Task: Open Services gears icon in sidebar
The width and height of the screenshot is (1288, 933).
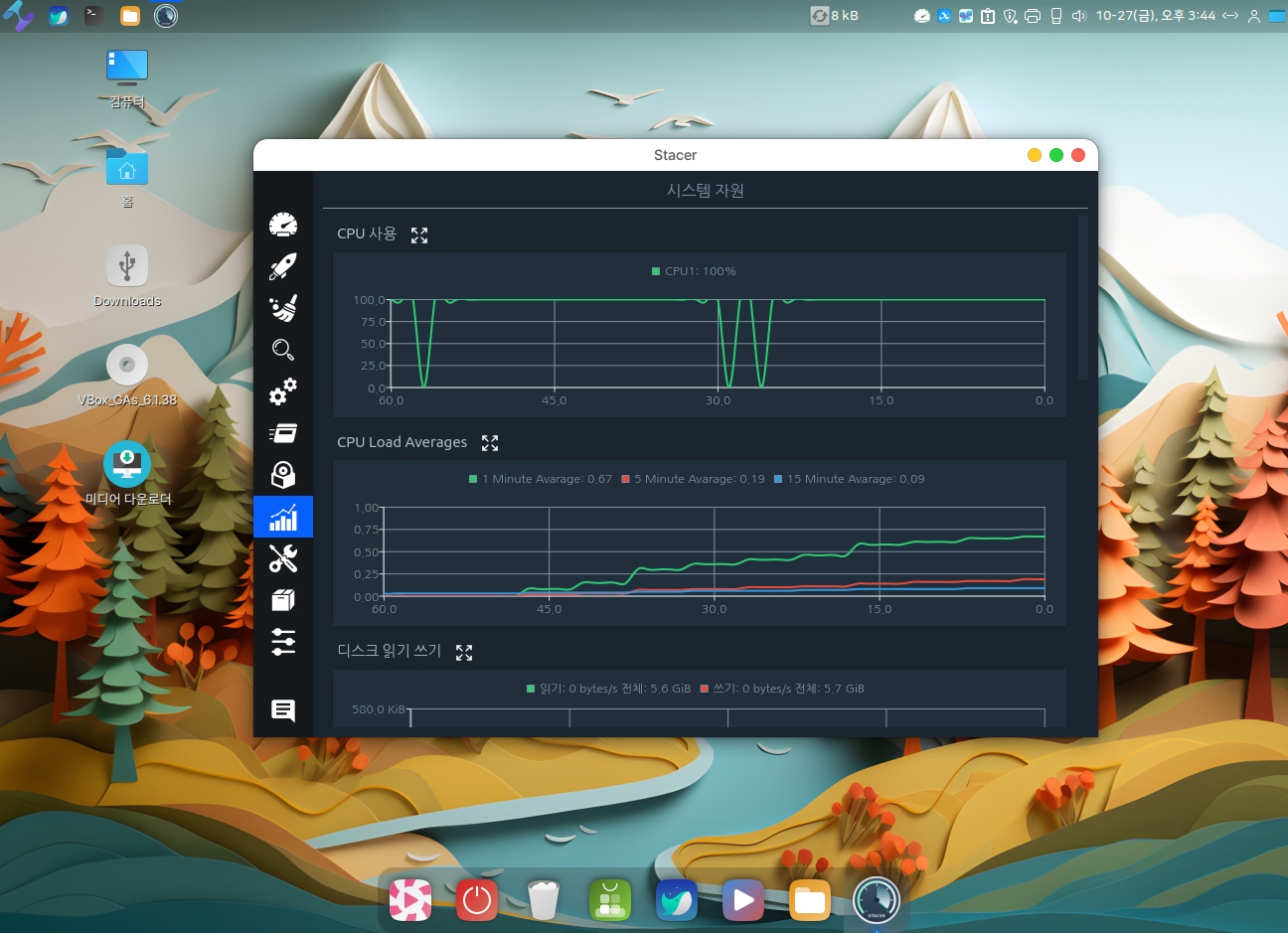Action: (283, 391)
